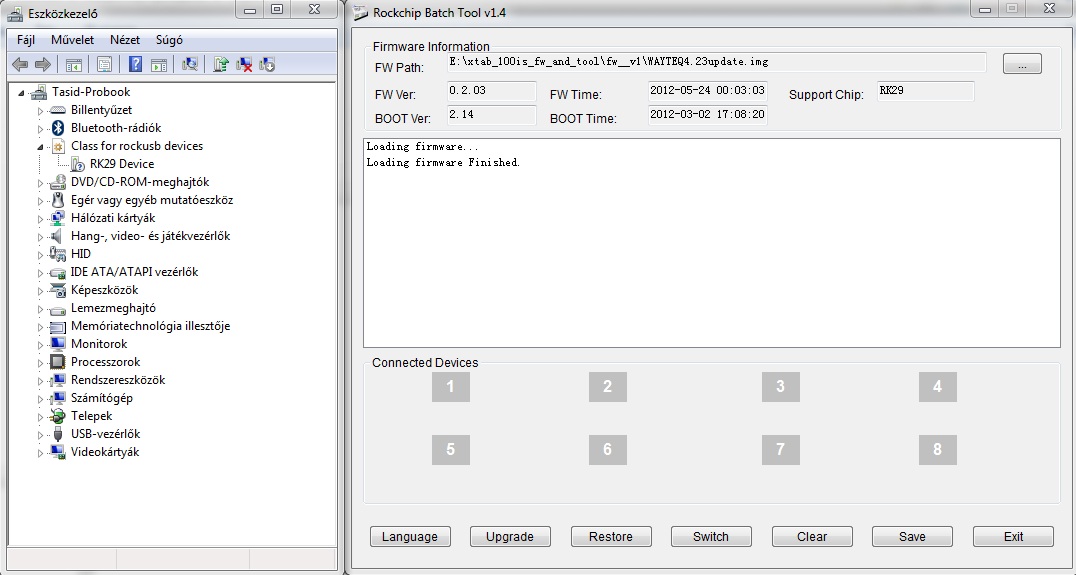
Task: Click the HID device icon
Action: (x=58, y=254)
